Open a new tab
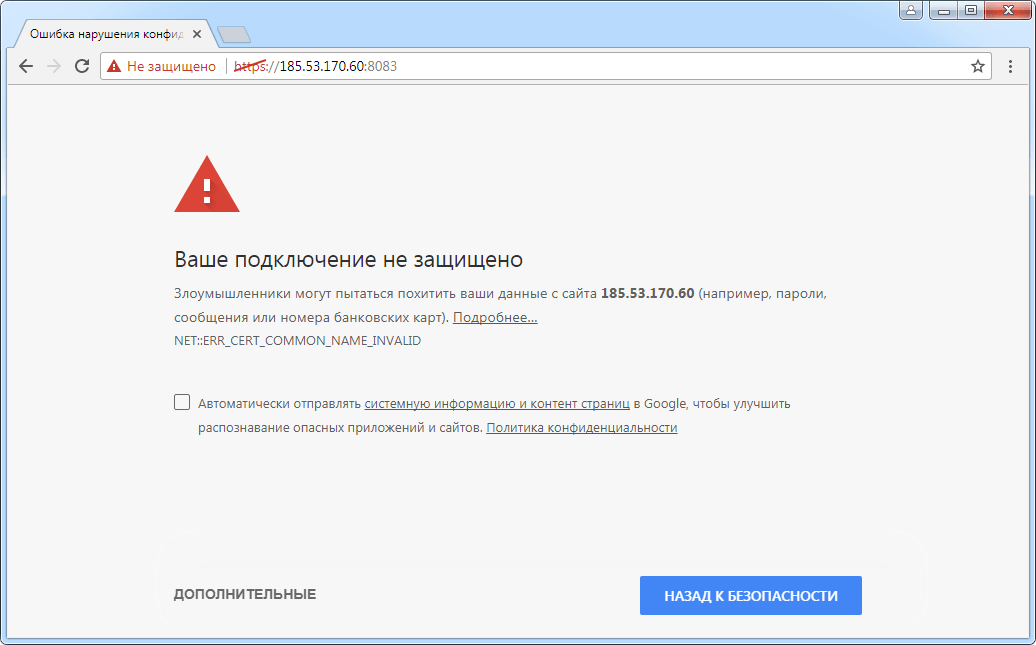This screenshot has width=1036, height=645. (234, 34)
